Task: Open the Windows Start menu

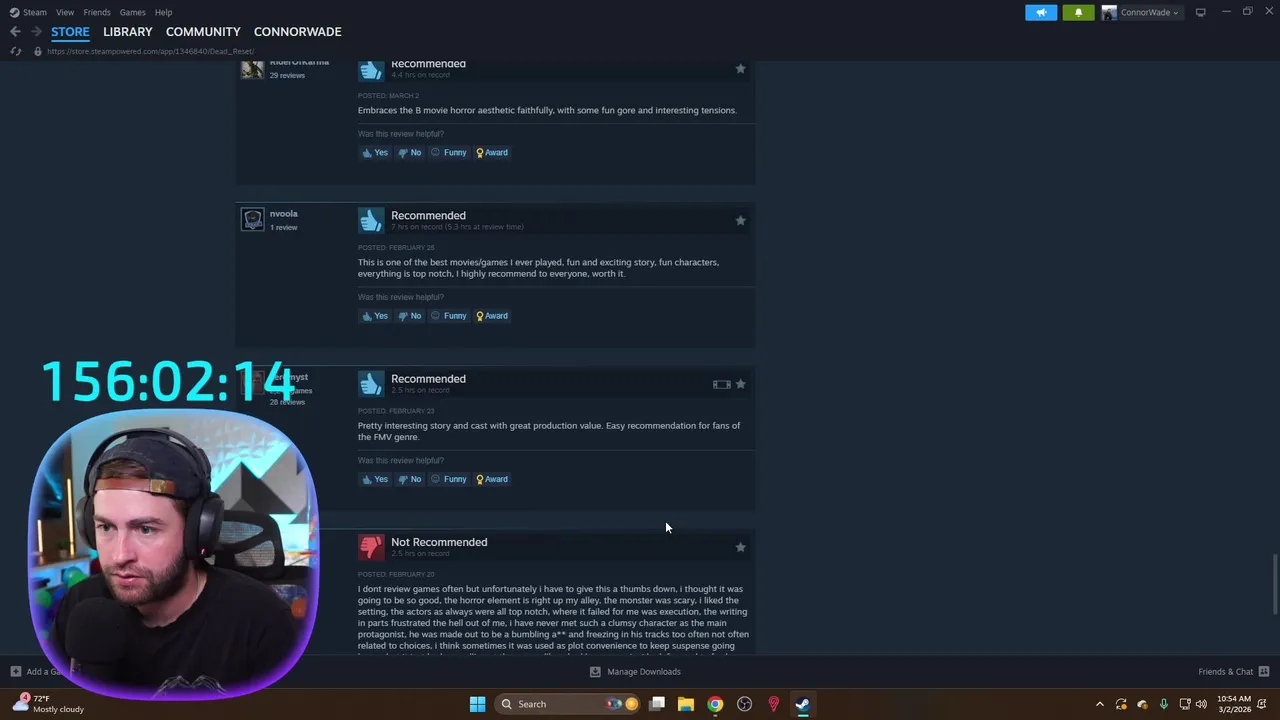Action: coord(477,704)
